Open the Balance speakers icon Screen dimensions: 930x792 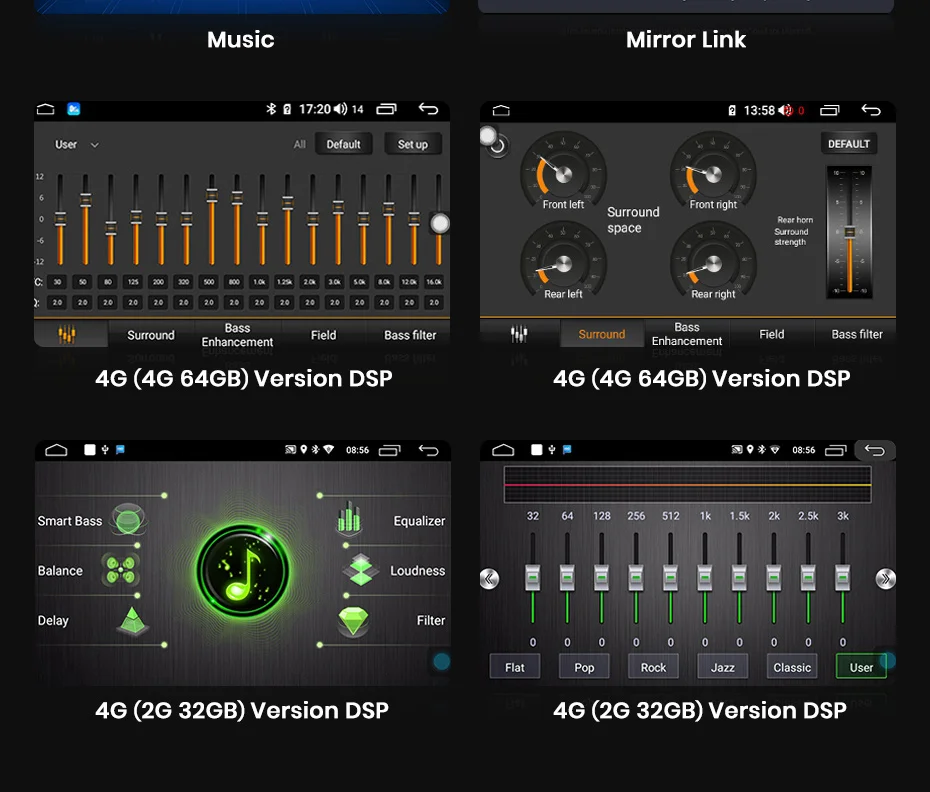(120, 570)
